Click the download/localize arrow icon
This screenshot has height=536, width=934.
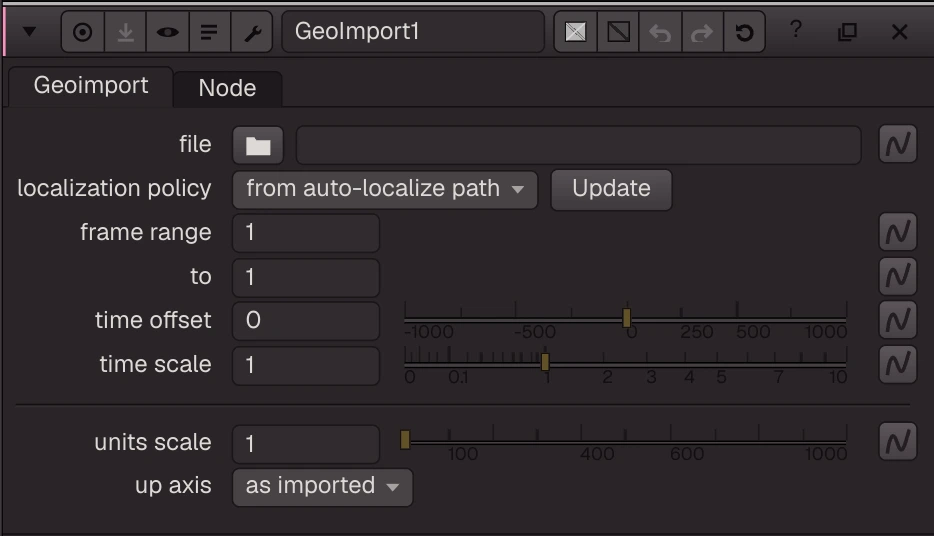(125, 32)
